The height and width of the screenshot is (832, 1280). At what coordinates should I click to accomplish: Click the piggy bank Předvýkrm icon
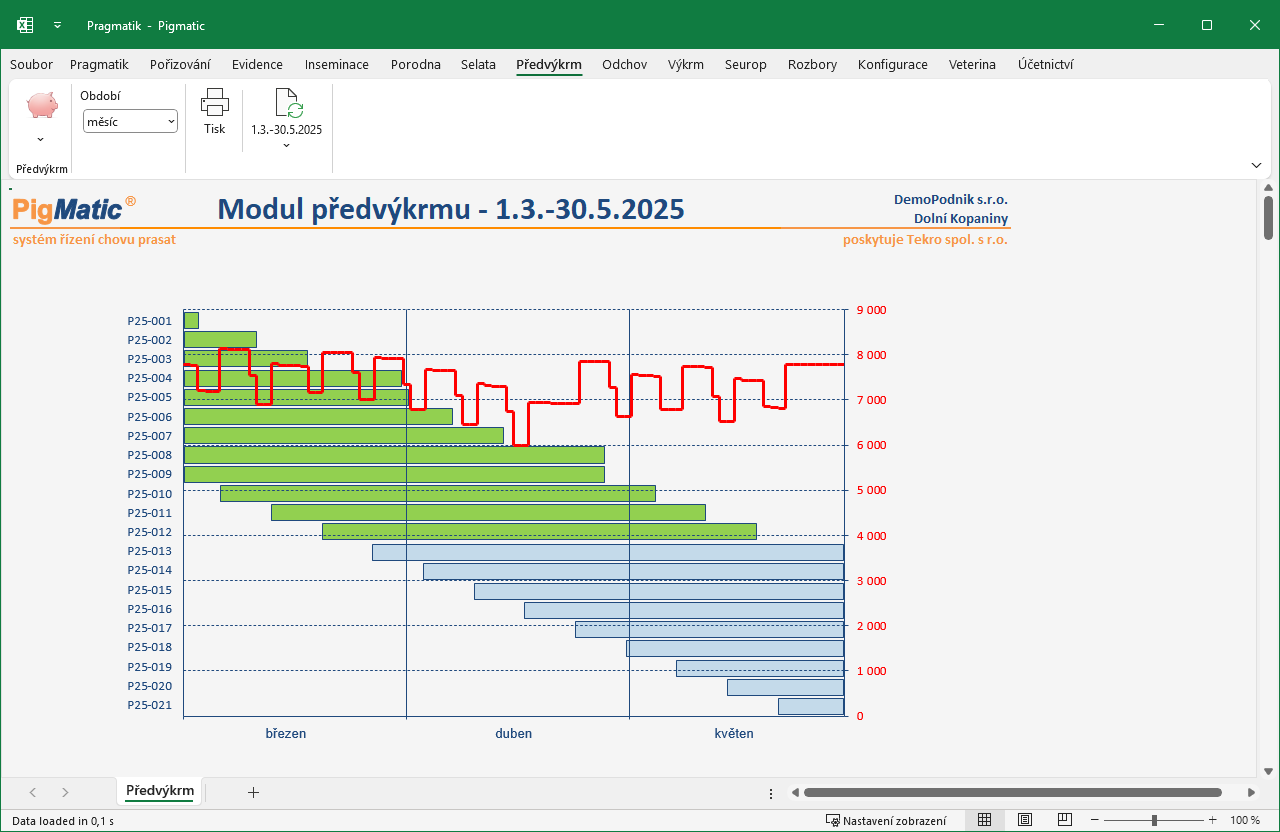(x=42, y=105)
